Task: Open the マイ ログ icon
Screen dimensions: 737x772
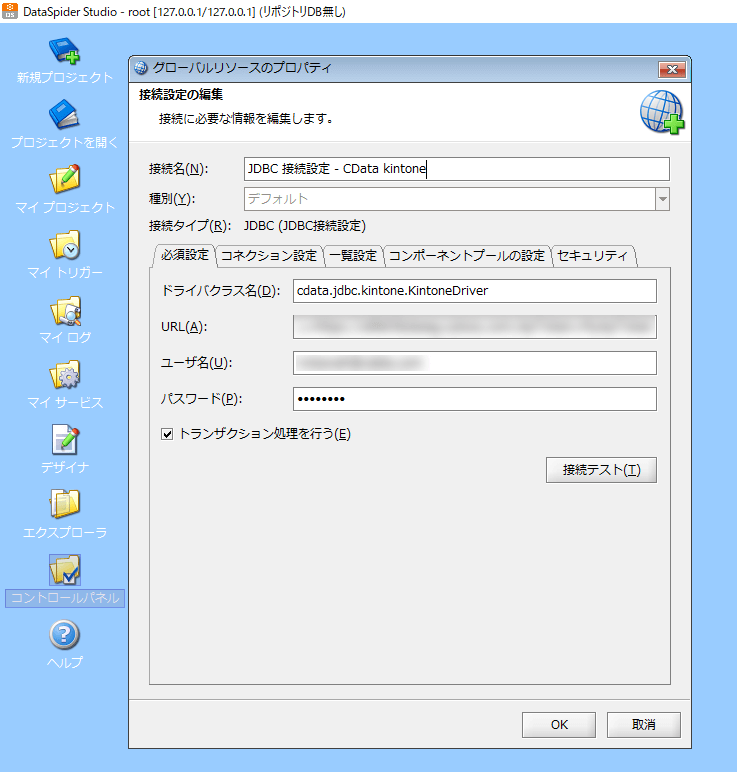Action: (x=64, y=310)
